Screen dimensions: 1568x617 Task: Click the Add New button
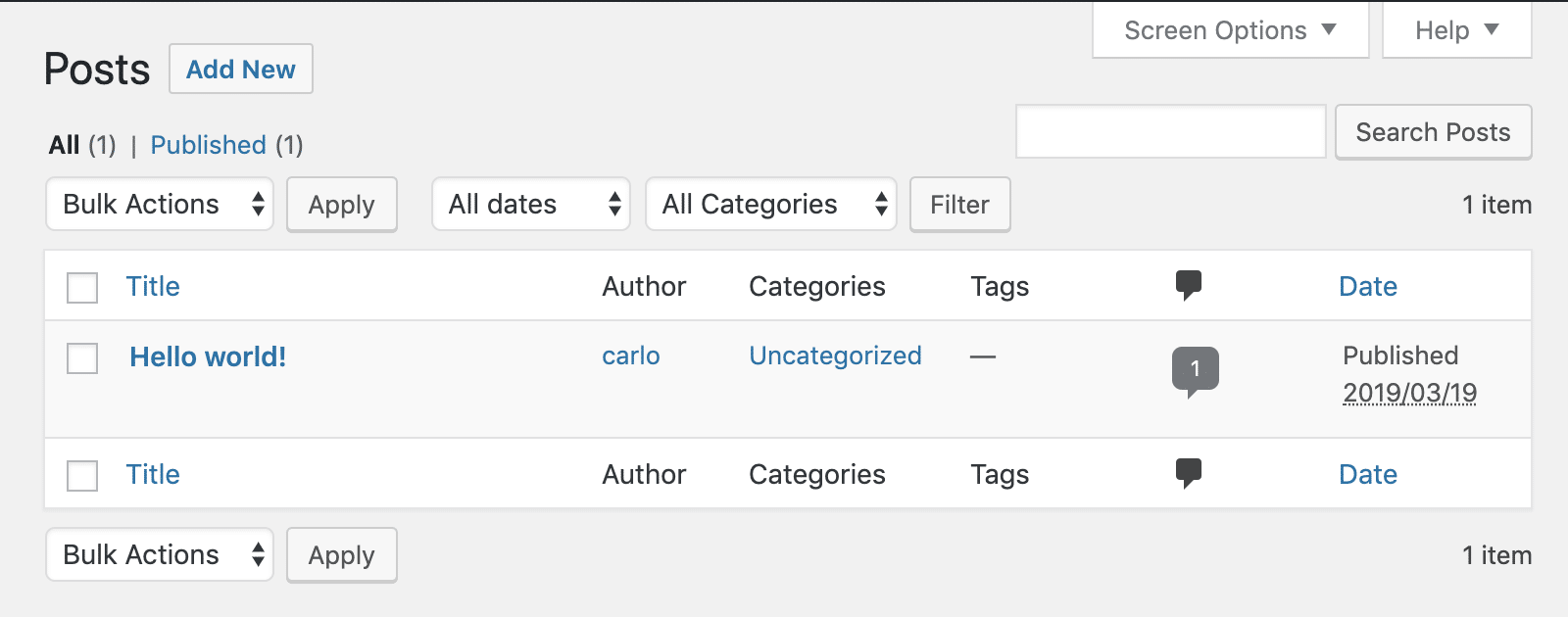[x=240, y=69]
